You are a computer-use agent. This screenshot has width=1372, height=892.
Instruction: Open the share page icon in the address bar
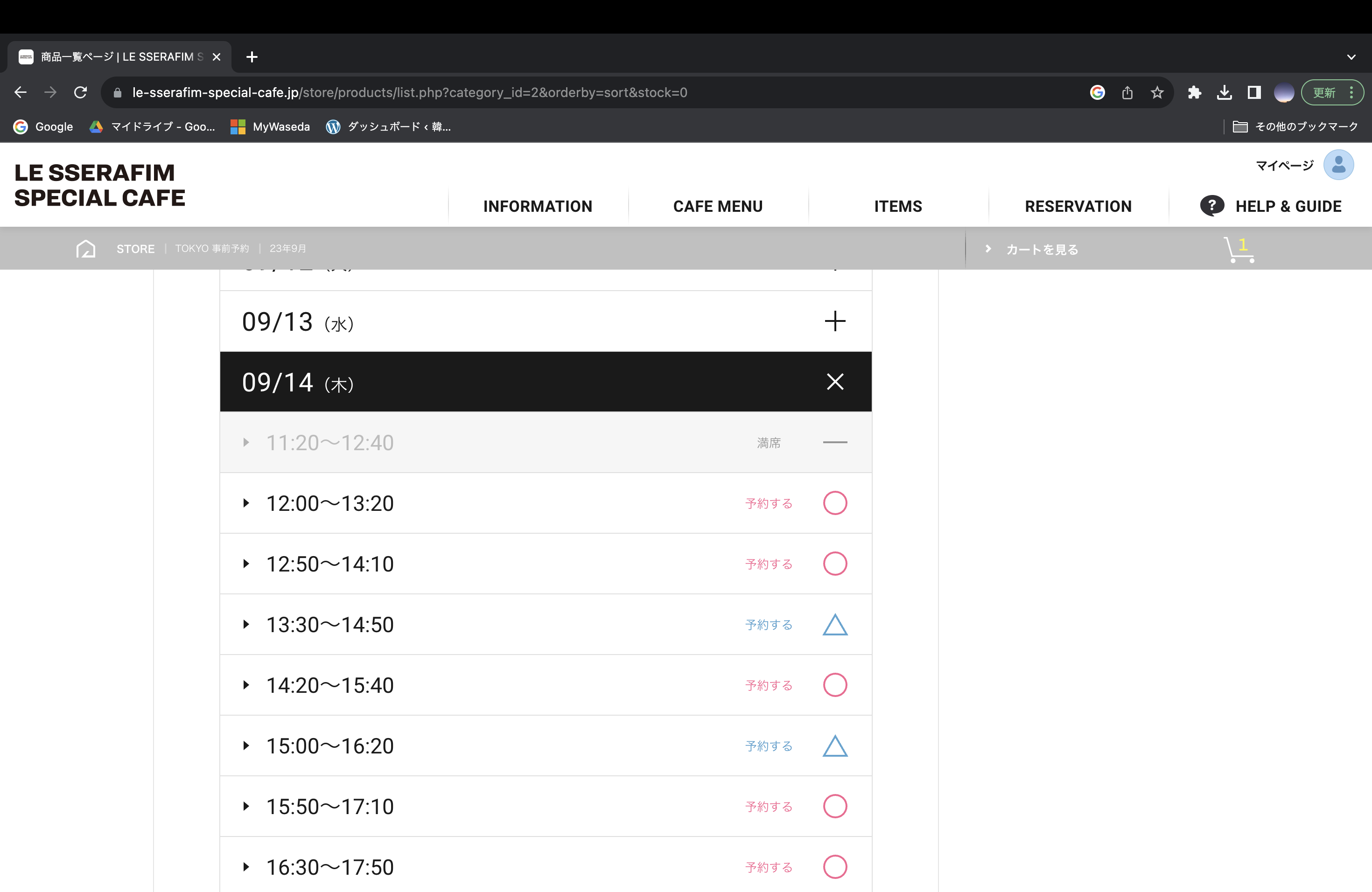click(x=1127, y=93)
